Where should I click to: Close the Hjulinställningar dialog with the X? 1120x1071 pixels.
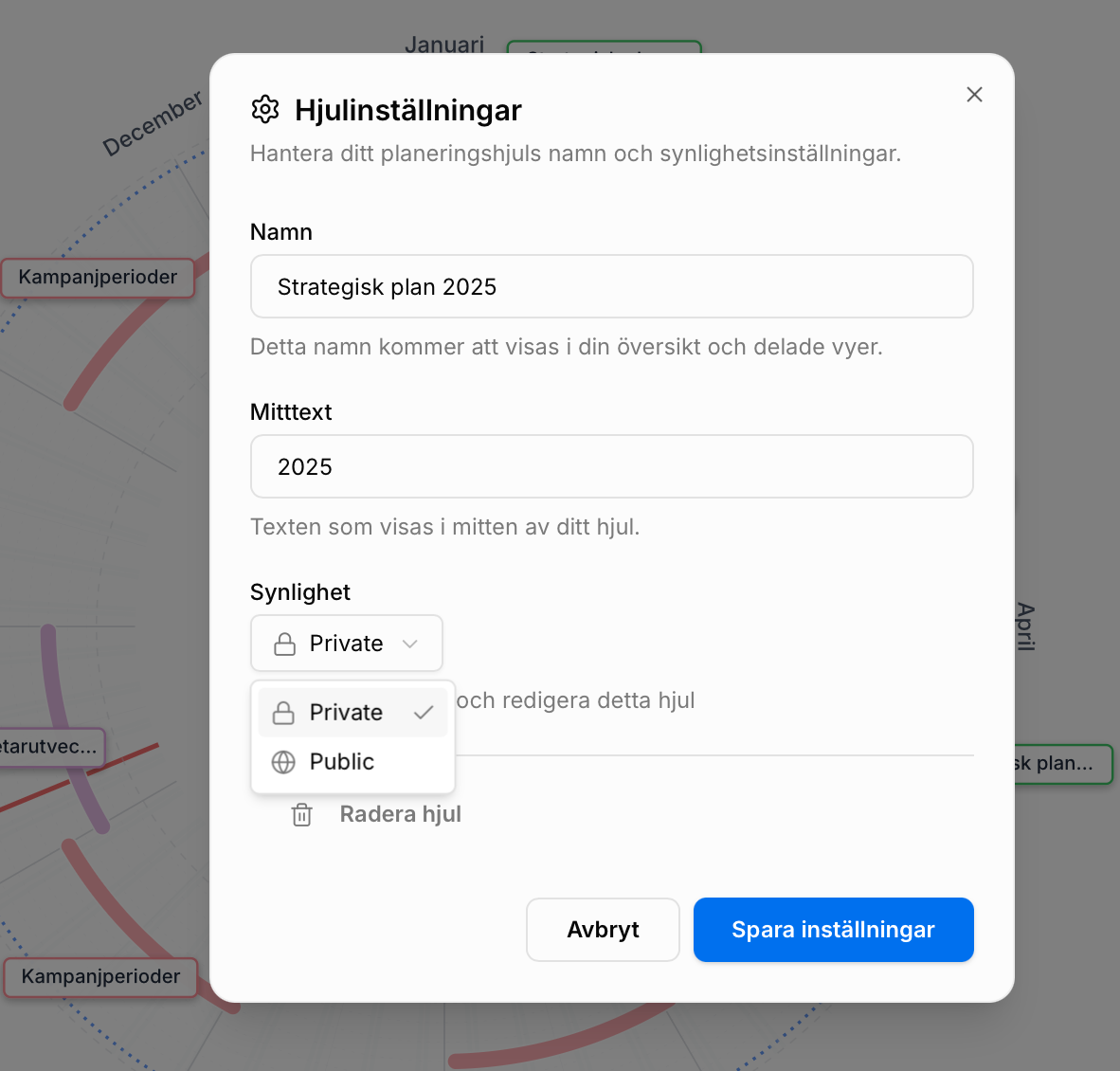point(974,95)
